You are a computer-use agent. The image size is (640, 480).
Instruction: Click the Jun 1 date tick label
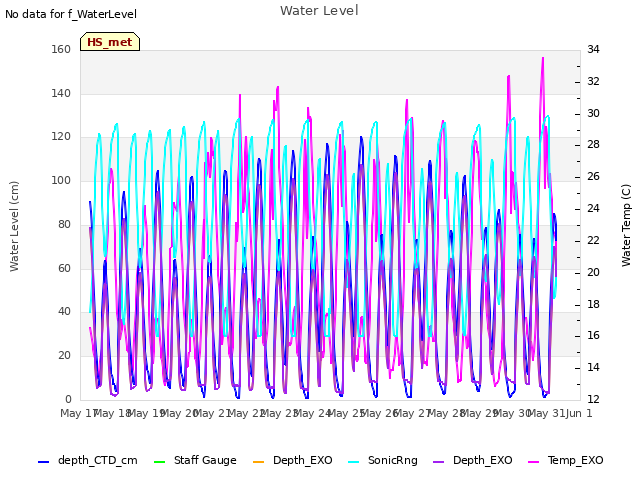(x=579, y=413)
